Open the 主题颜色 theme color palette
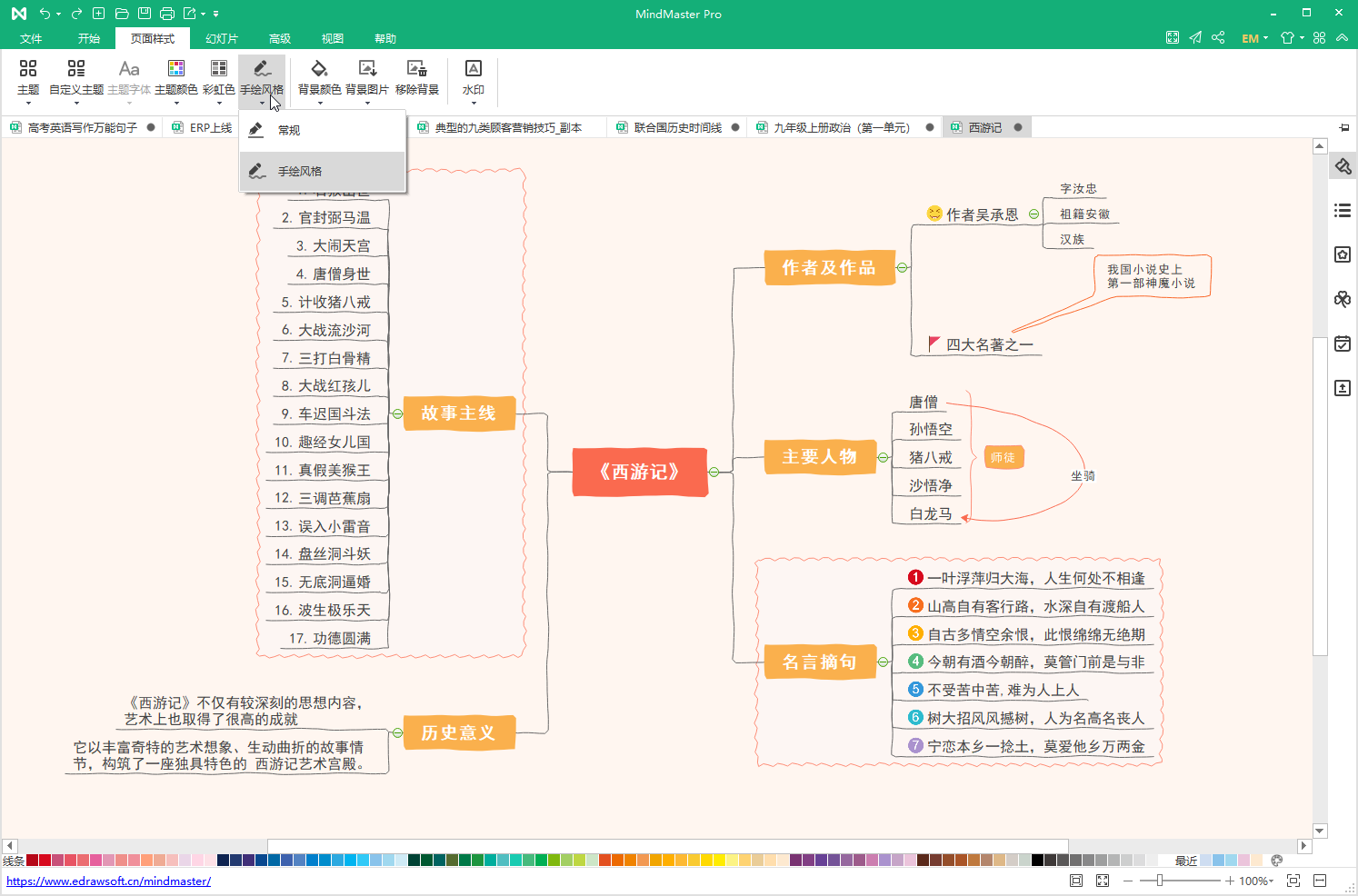Image resolution: width=1358 pixels, height=896 pixels. (x=176, y=81)
